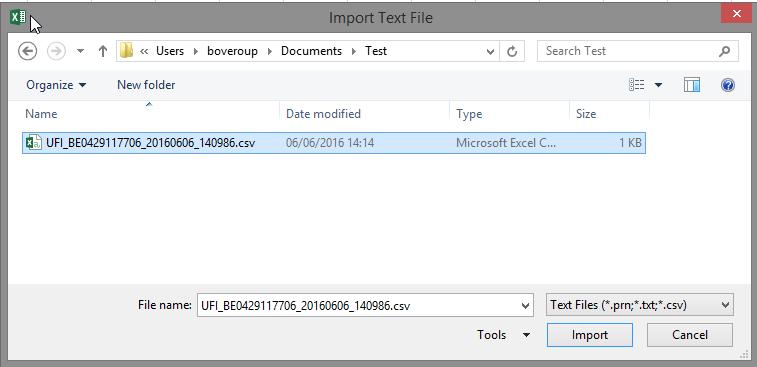Click the CSV file icon in list
The width and height of the screenshot is (757, 367).
click(x=34, y=143)
